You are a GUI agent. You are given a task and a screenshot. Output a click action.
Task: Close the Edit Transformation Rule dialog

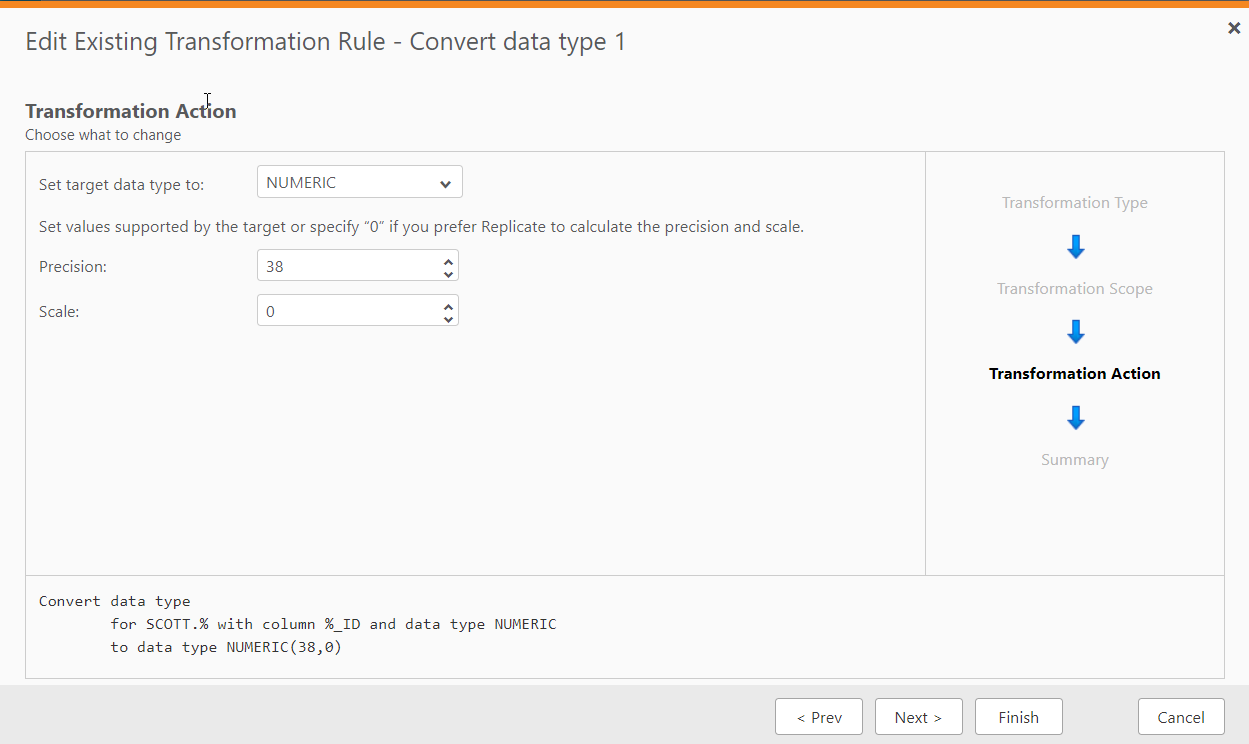pos(1234,29)
